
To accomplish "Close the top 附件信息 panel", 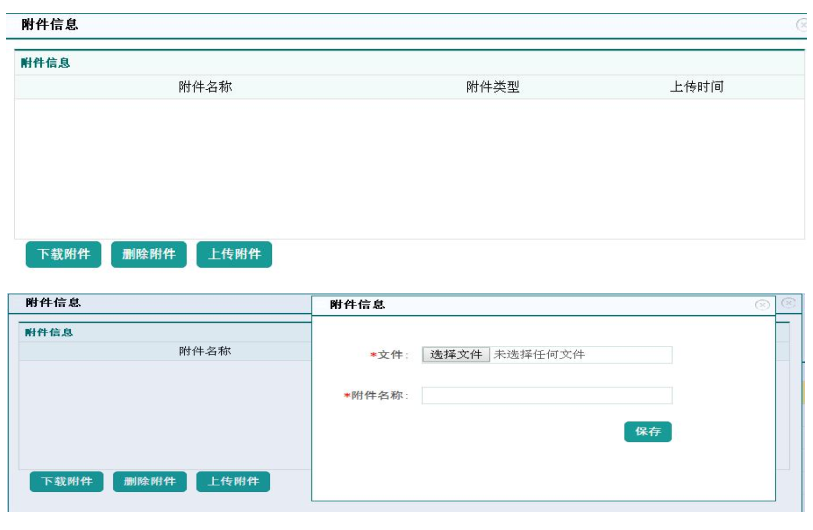I will pos(802,25).
